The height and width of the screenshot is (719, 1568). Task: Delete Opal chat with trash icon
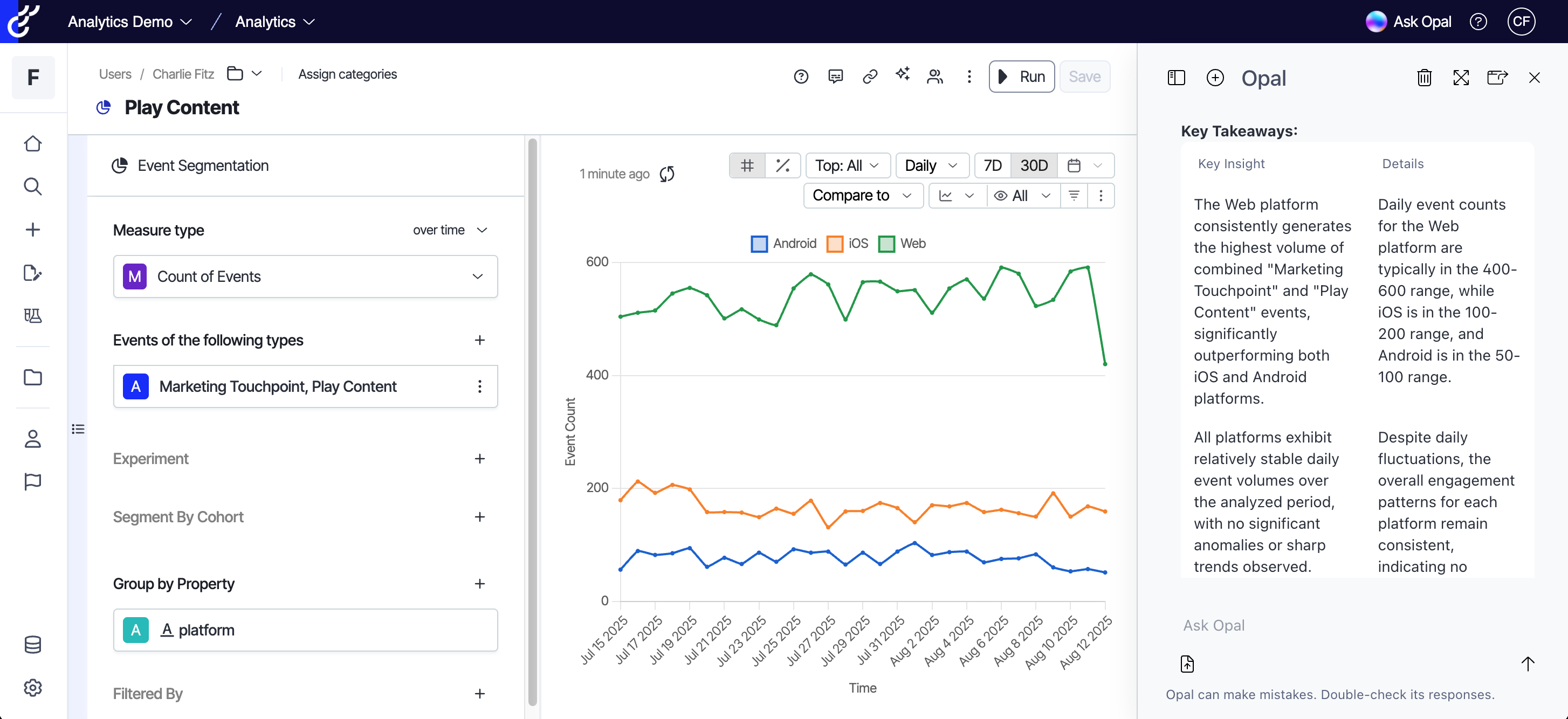pos(1423,78)
